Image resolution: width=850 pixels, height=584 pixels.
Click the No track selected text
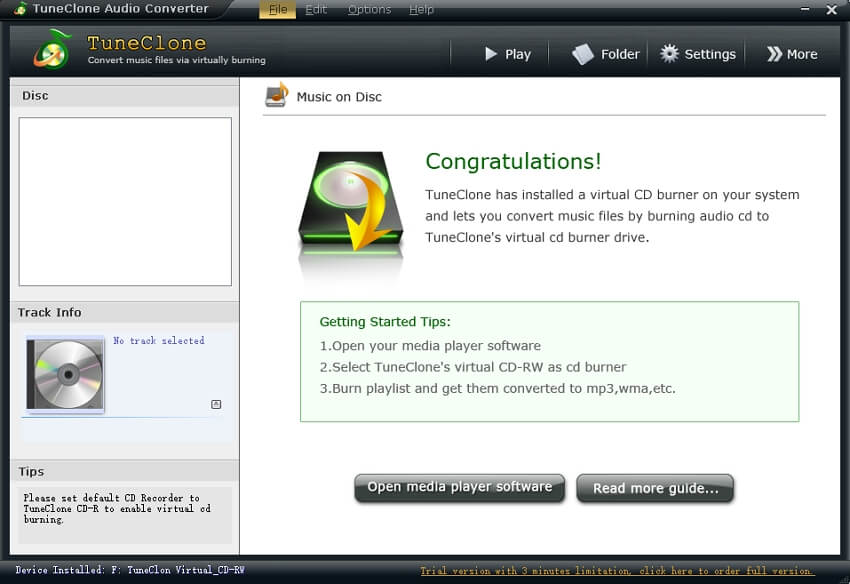tap(159, 341)
